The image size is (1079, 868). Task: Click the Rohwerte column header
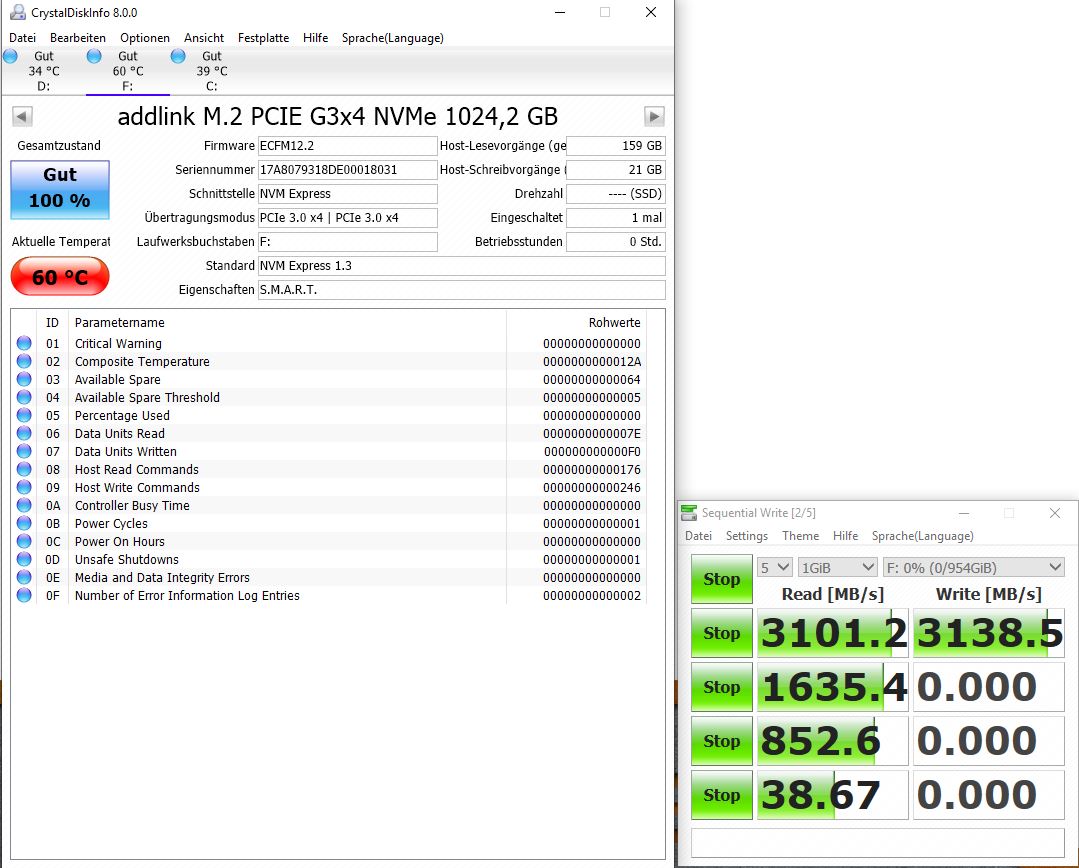(576, 322)
